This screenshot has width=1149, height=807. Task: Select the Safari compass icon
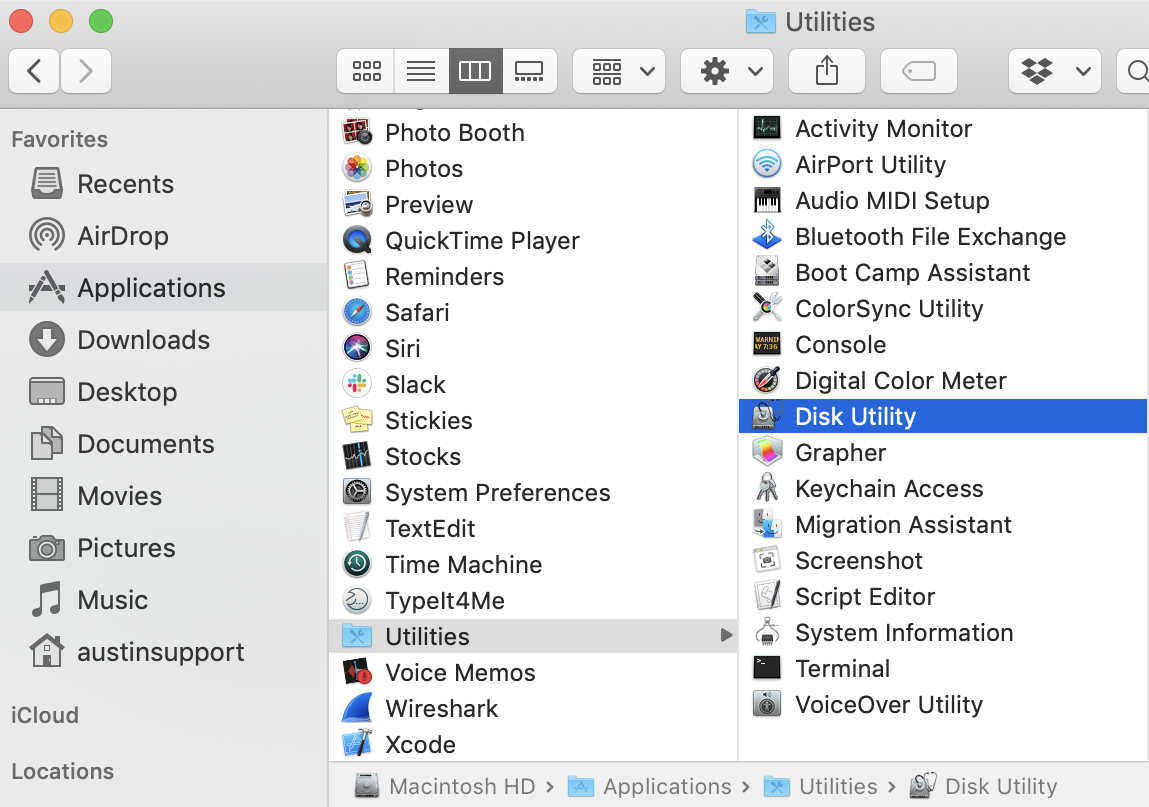(x=357, y=312)
